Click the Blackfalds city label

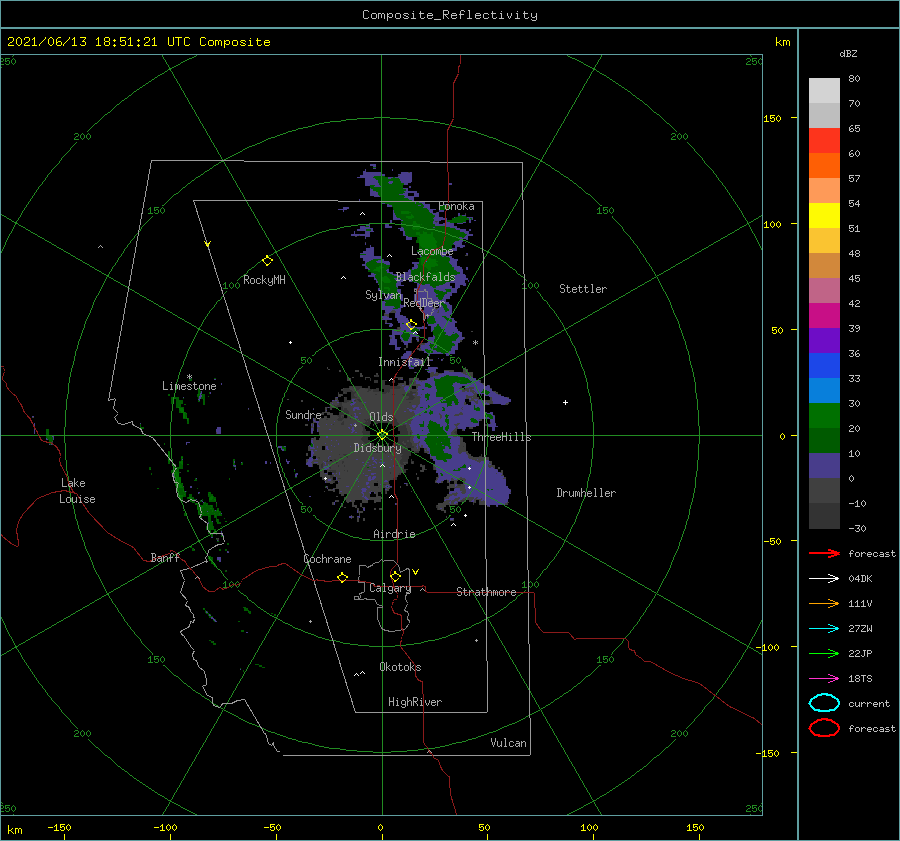(425, 277)
